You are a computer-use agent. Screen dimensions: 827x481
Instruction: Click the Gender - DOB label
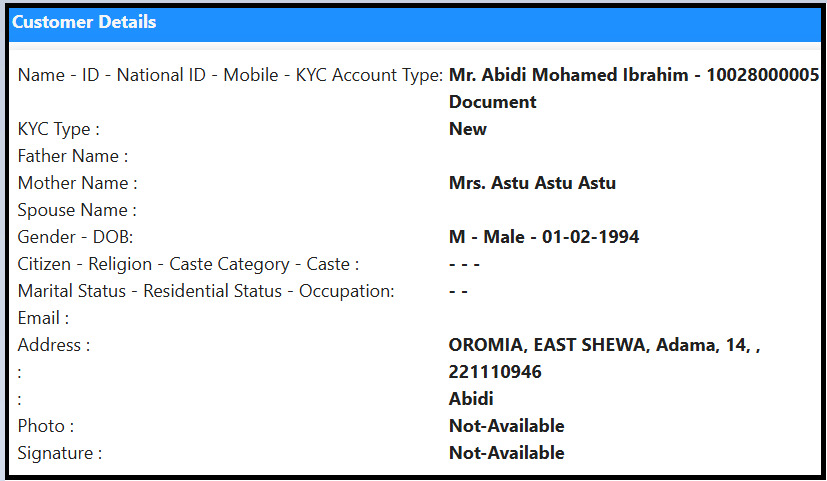(x=75, y=237)
